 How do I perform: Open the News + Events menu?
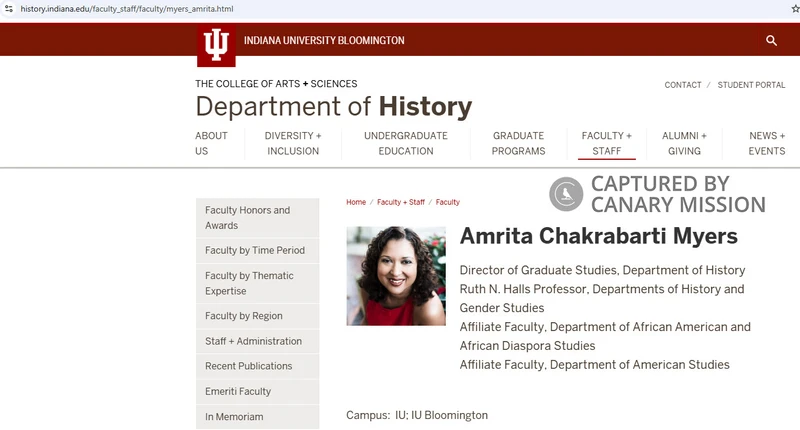tap(767, 143)
